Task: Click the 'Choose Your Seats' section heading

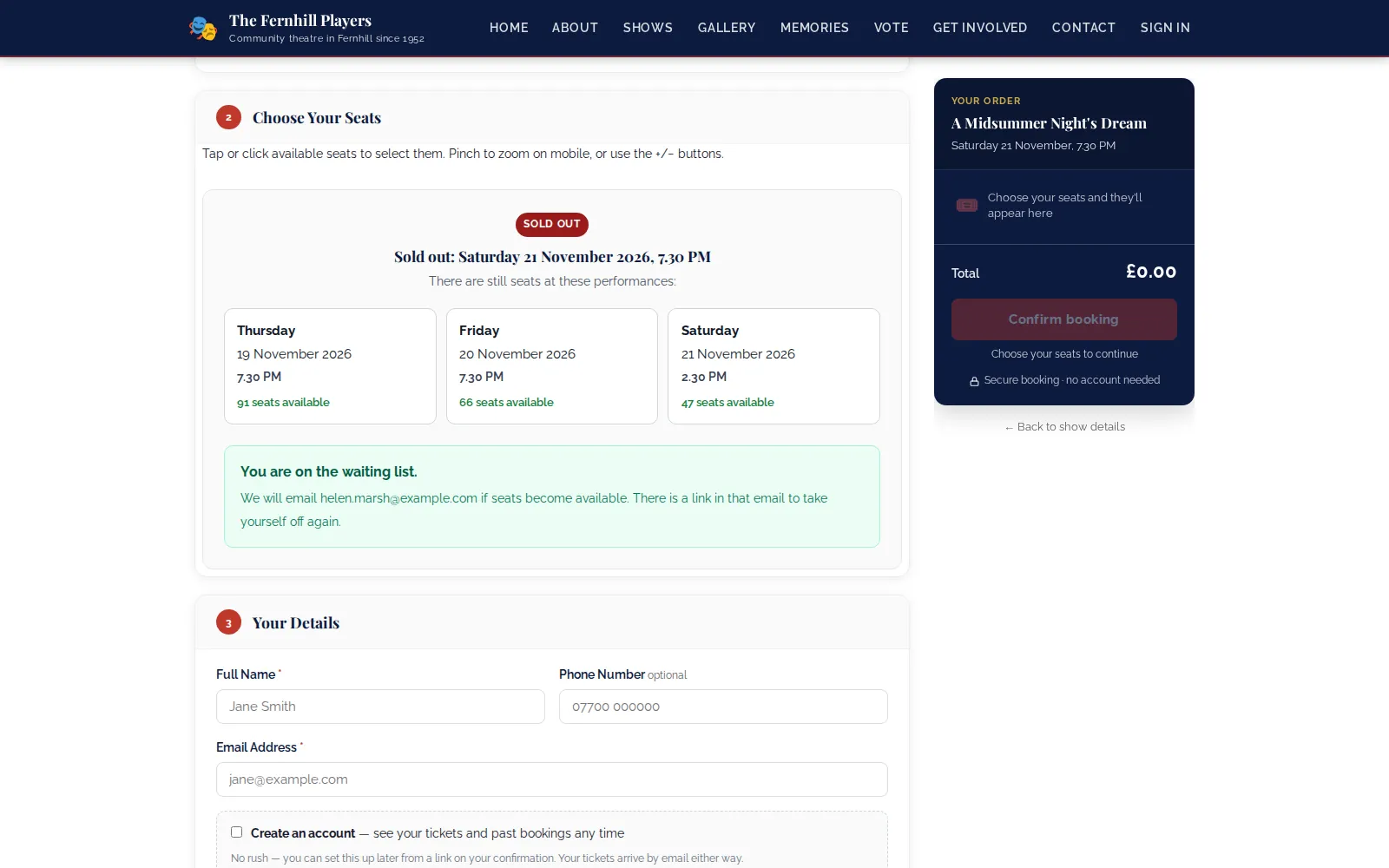Action: pos(317,118)
